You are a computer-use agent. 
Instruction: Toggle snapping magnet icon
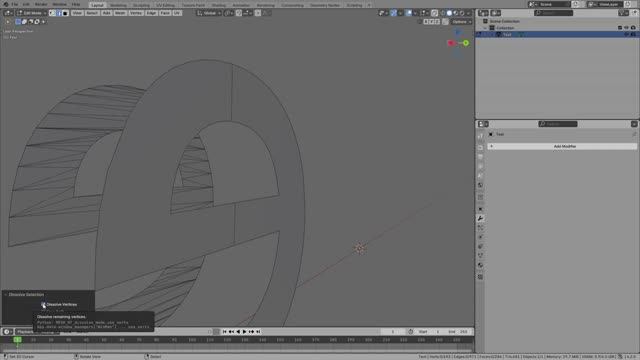239,13
